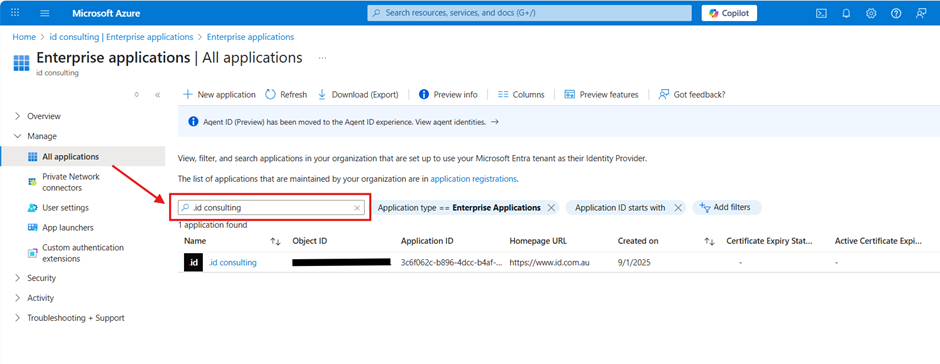The image size is (940, 364).
Task: Open the application registrations link
Action: 474,179
